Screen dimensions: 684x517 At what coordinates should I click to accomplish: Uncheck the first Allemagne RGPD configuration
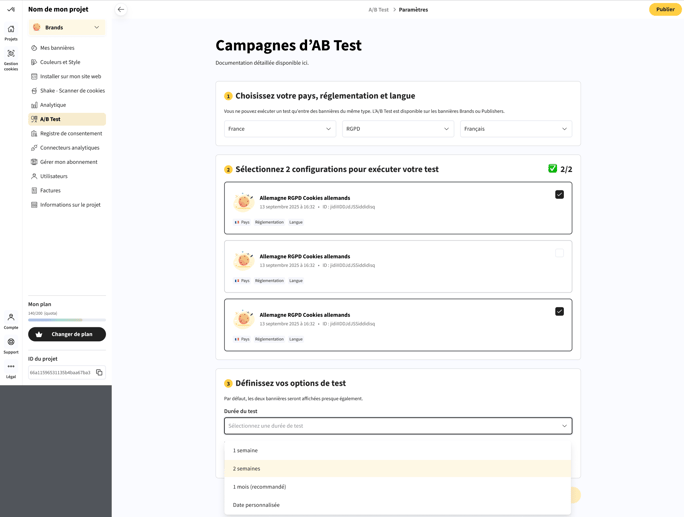point(559,195)
